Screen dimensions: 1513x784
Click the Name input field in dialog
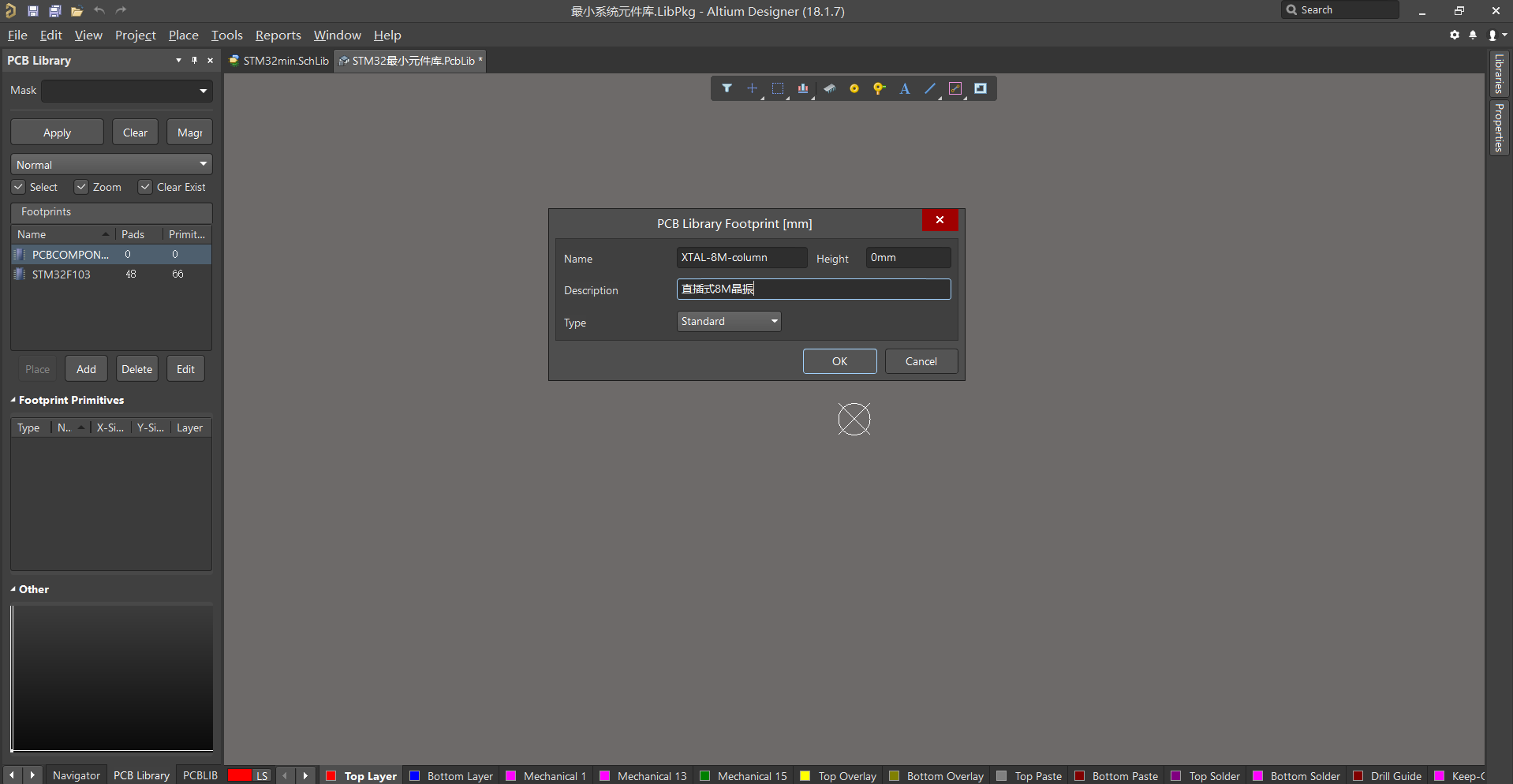(x=742, y=258)
